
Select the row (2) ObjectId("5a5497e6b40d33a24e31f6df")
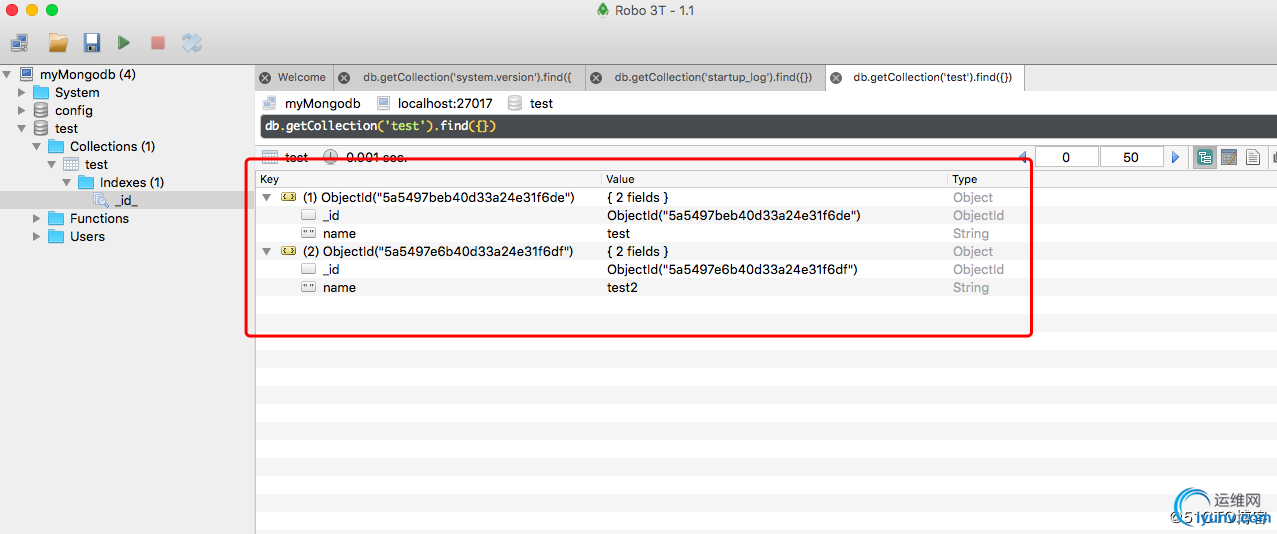[x=437, y=252]
